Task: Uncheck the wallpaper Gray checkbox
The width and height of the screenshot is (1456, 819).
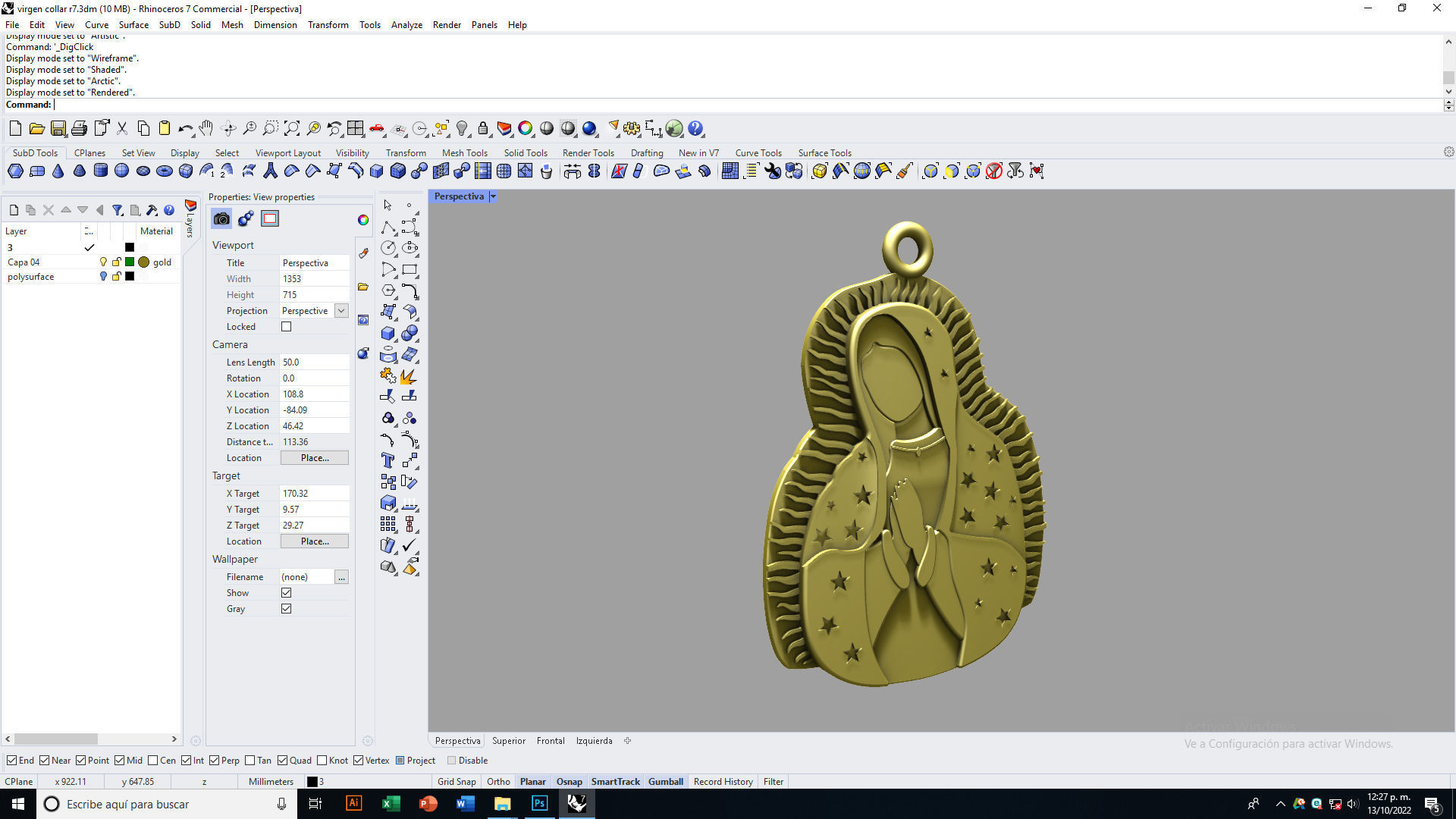Action: tap(287, 609)
